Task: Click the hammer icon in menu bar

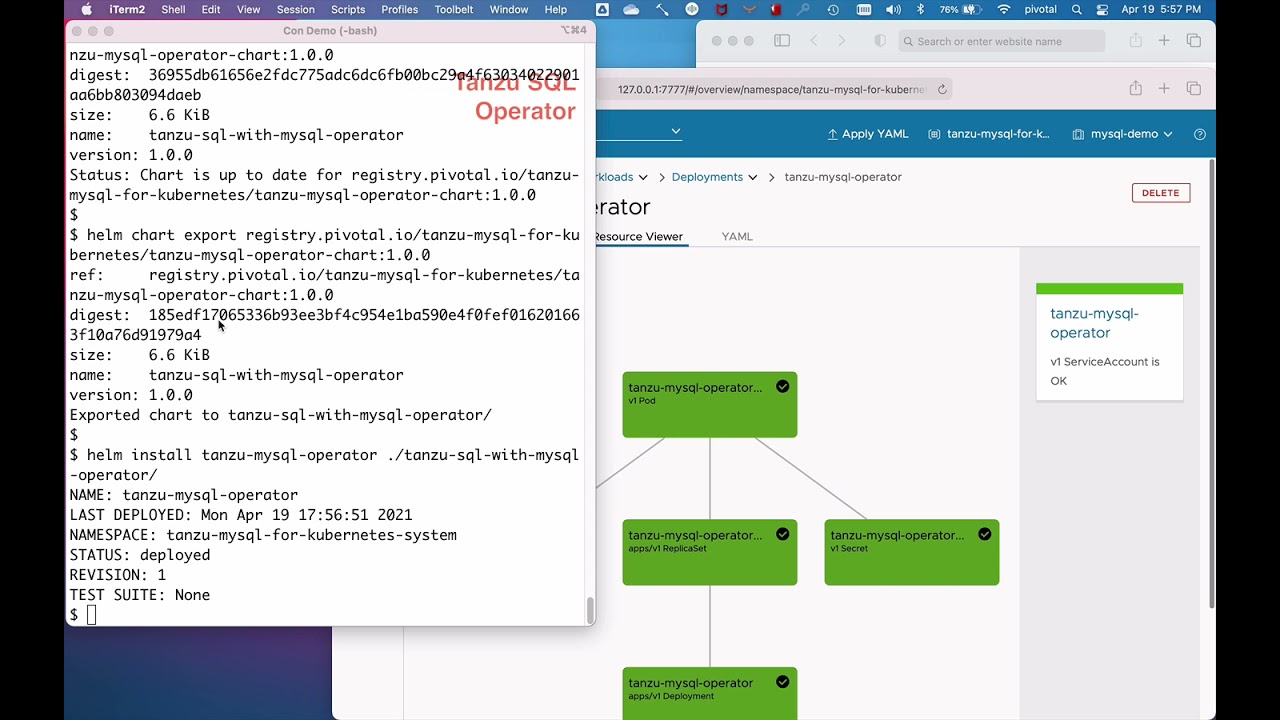Action: (x=661, y=10)
